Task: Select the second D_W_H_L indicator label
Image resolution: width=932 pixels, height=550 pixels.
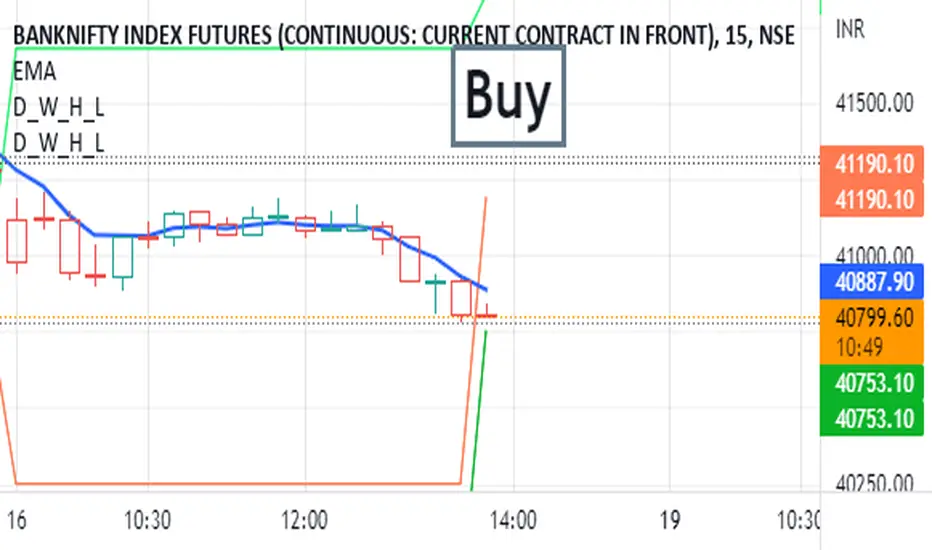Action: click(x=59, y=142)
